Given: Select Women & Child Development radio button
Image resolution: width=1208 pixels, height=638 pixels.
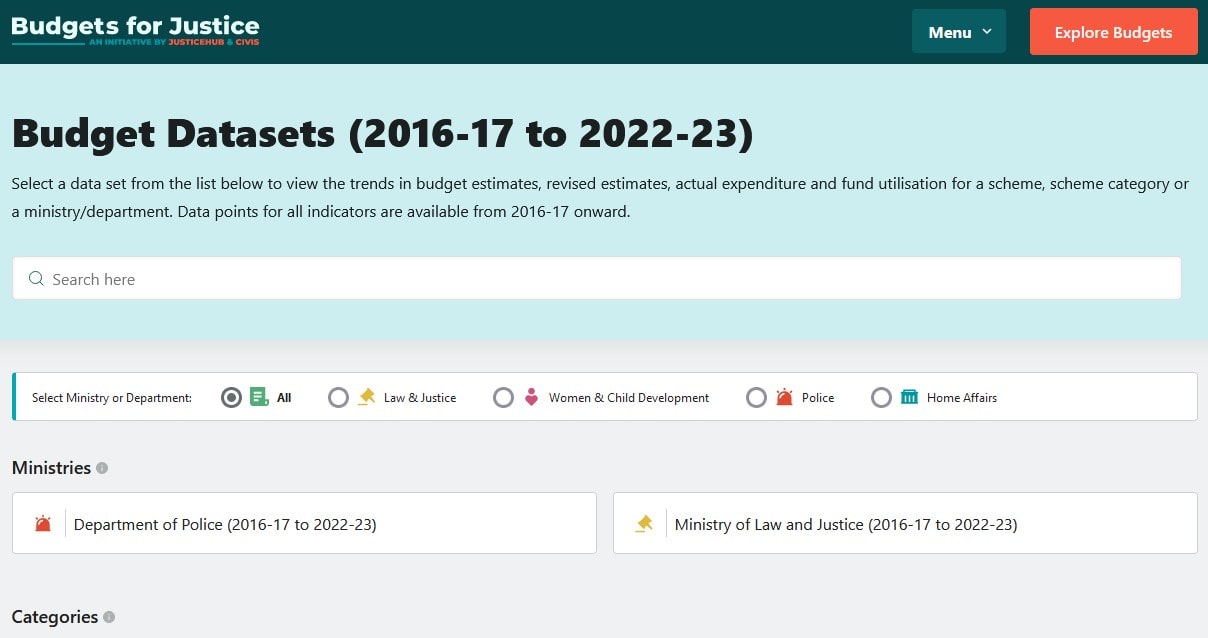Looking at the screenshot, I should click(x=503, y=398).
